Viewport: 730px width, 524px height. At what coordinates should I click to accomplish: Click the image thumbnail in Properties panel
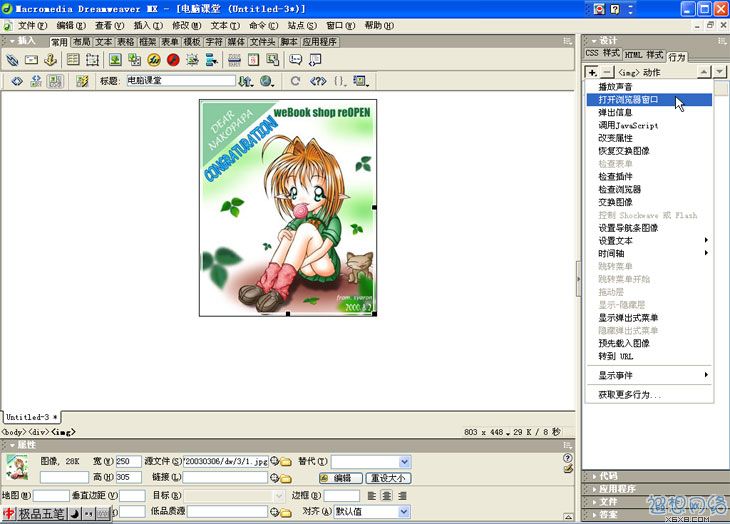(17, 468)
